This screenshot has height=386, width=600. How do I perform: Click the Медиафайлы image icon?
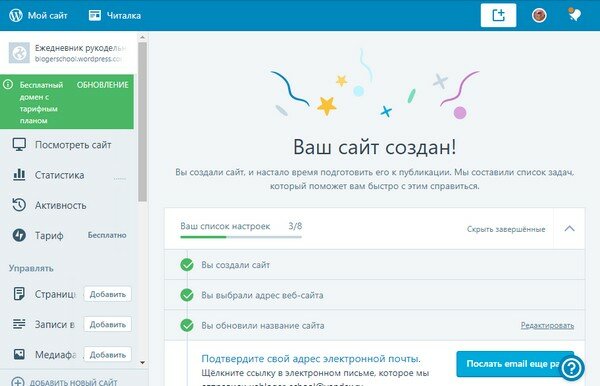[x=19, y=354]
